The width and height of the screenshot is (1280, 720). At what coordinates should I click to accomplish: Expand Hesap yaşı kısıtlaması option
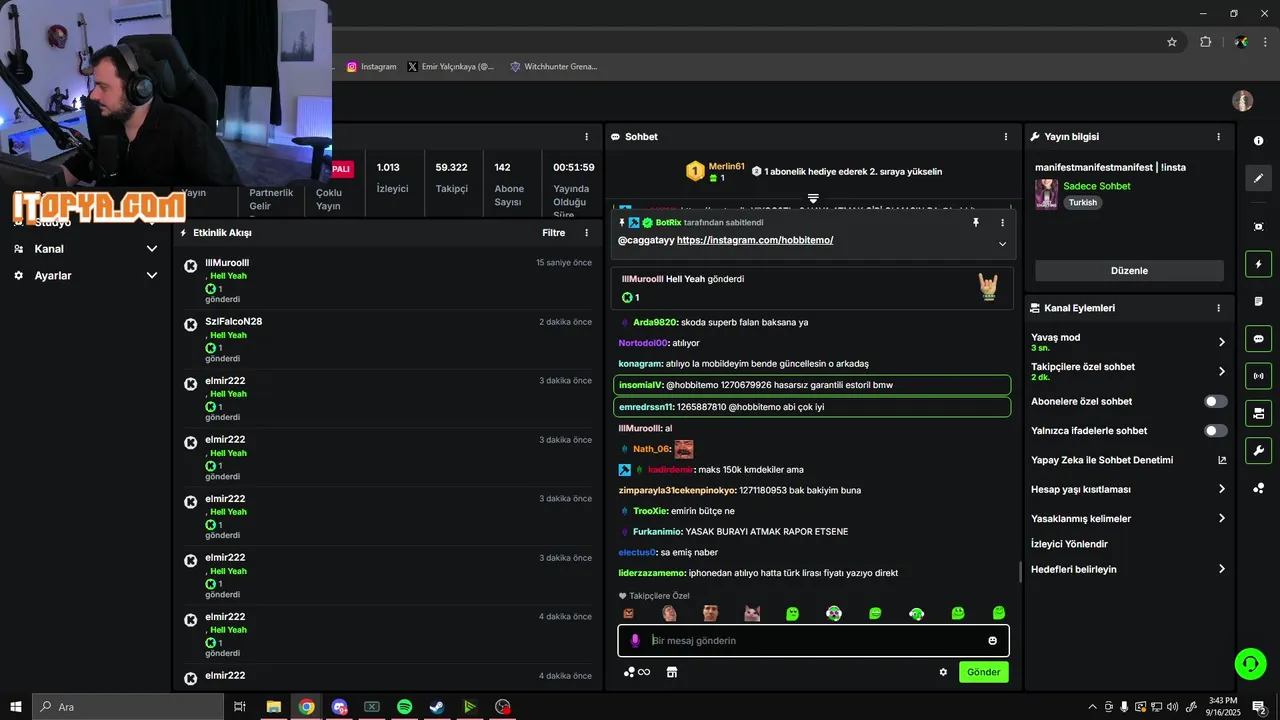pyautogui.click(x=1221, y=489)
